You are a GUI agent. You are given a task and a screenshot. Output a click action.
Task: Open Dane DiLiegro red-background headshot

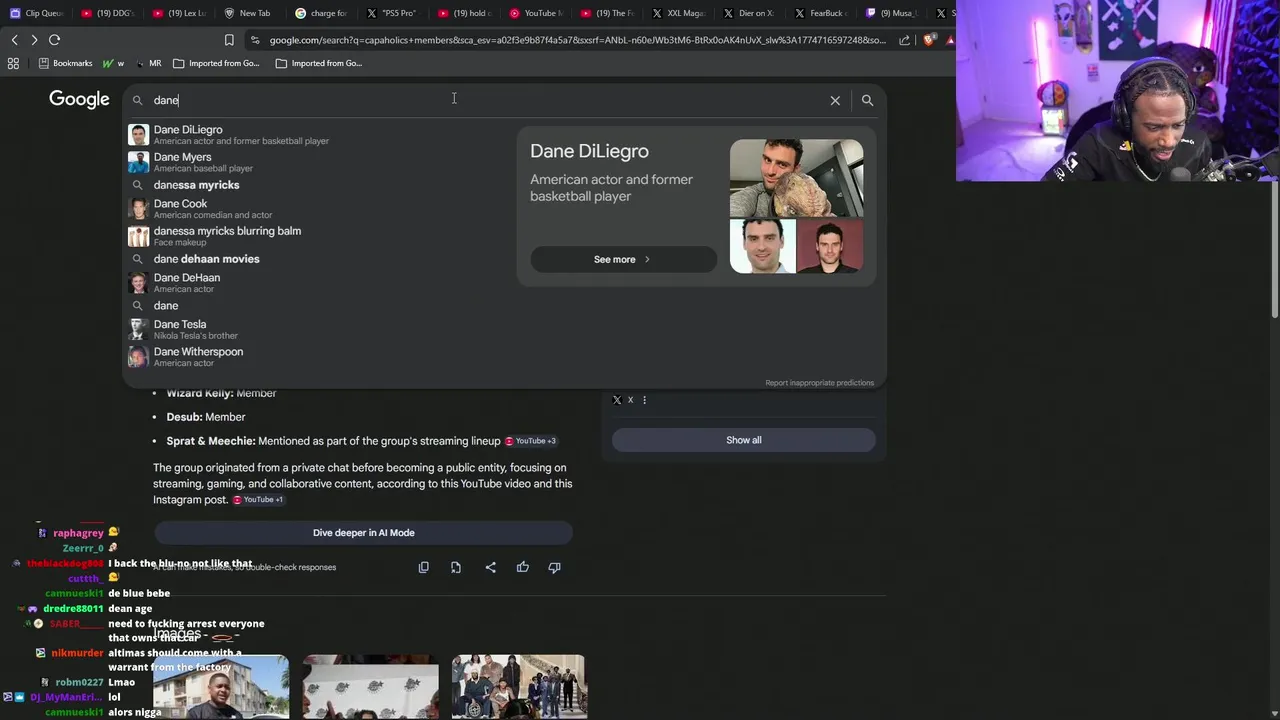pyautogui.click(x=830, y=246)
